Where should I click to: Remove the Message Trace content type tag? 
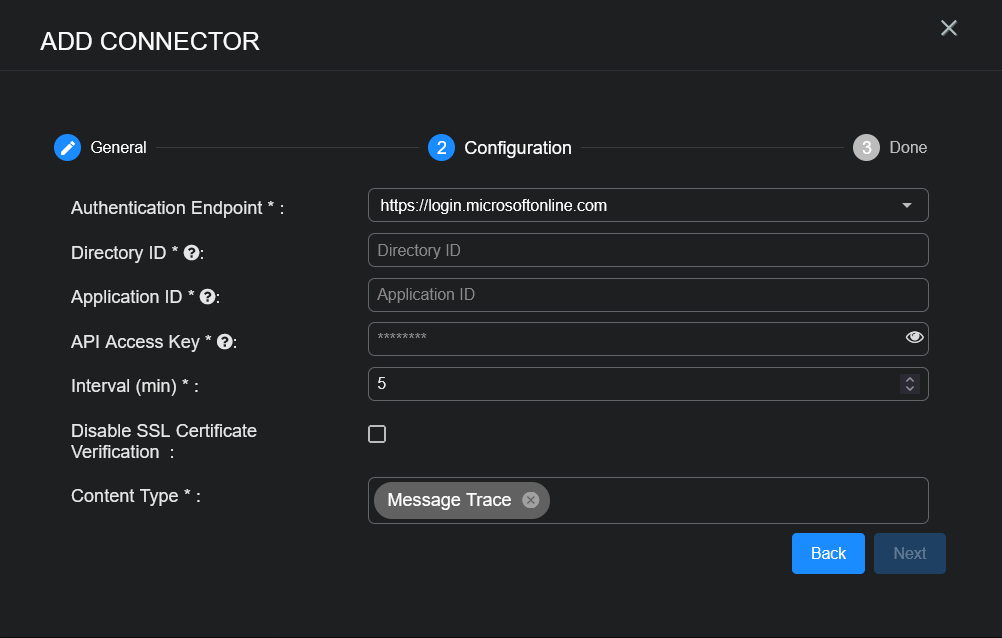(x=531, y=500)
